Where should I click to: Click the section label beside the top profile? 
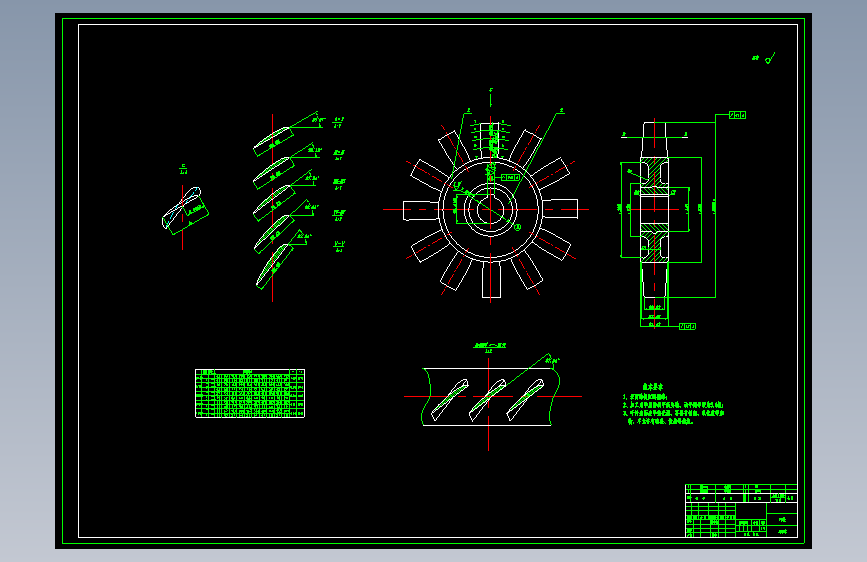(338, 122)
